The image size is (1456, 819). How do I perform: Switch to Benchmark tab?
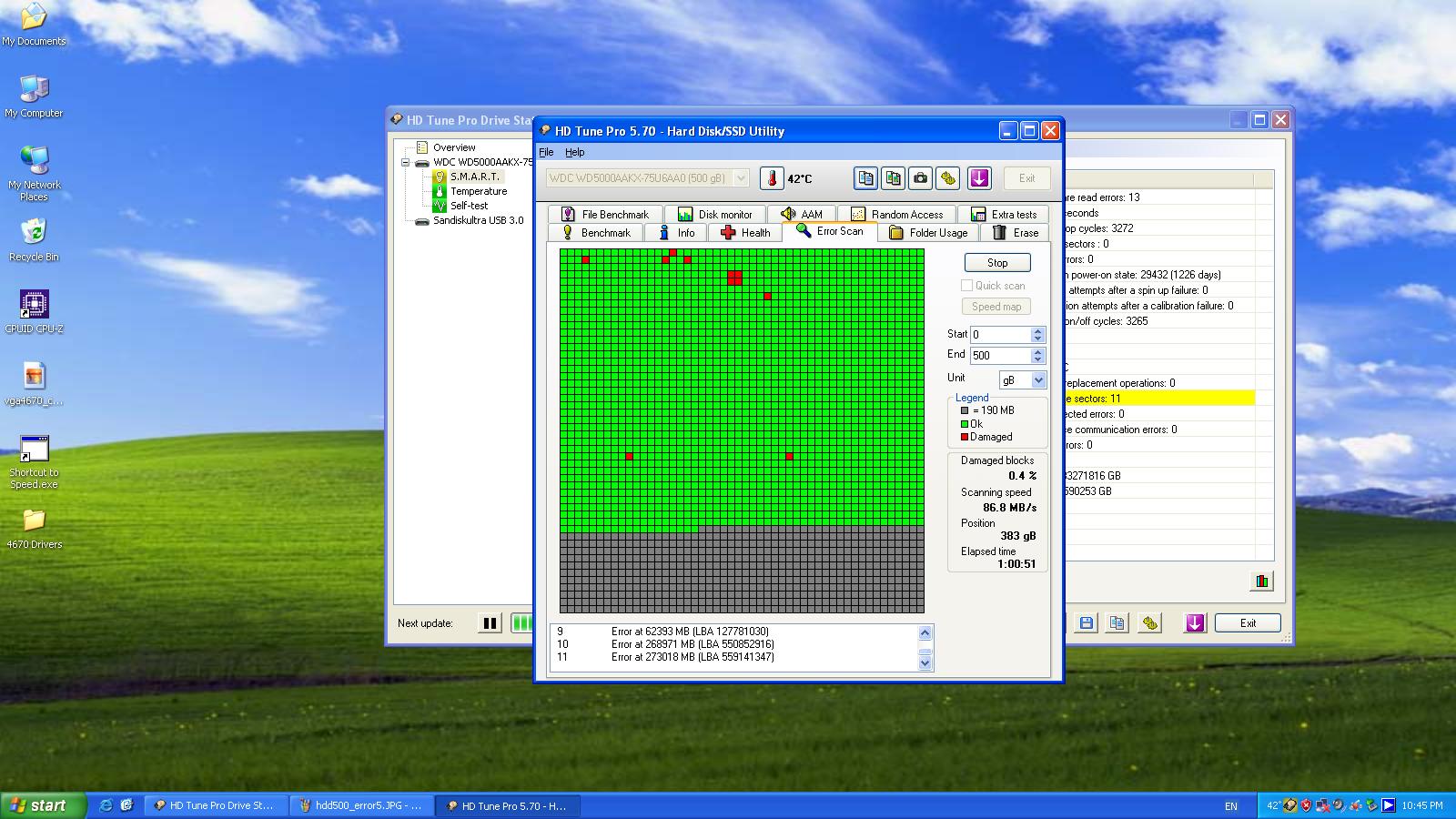coord(596,233)
